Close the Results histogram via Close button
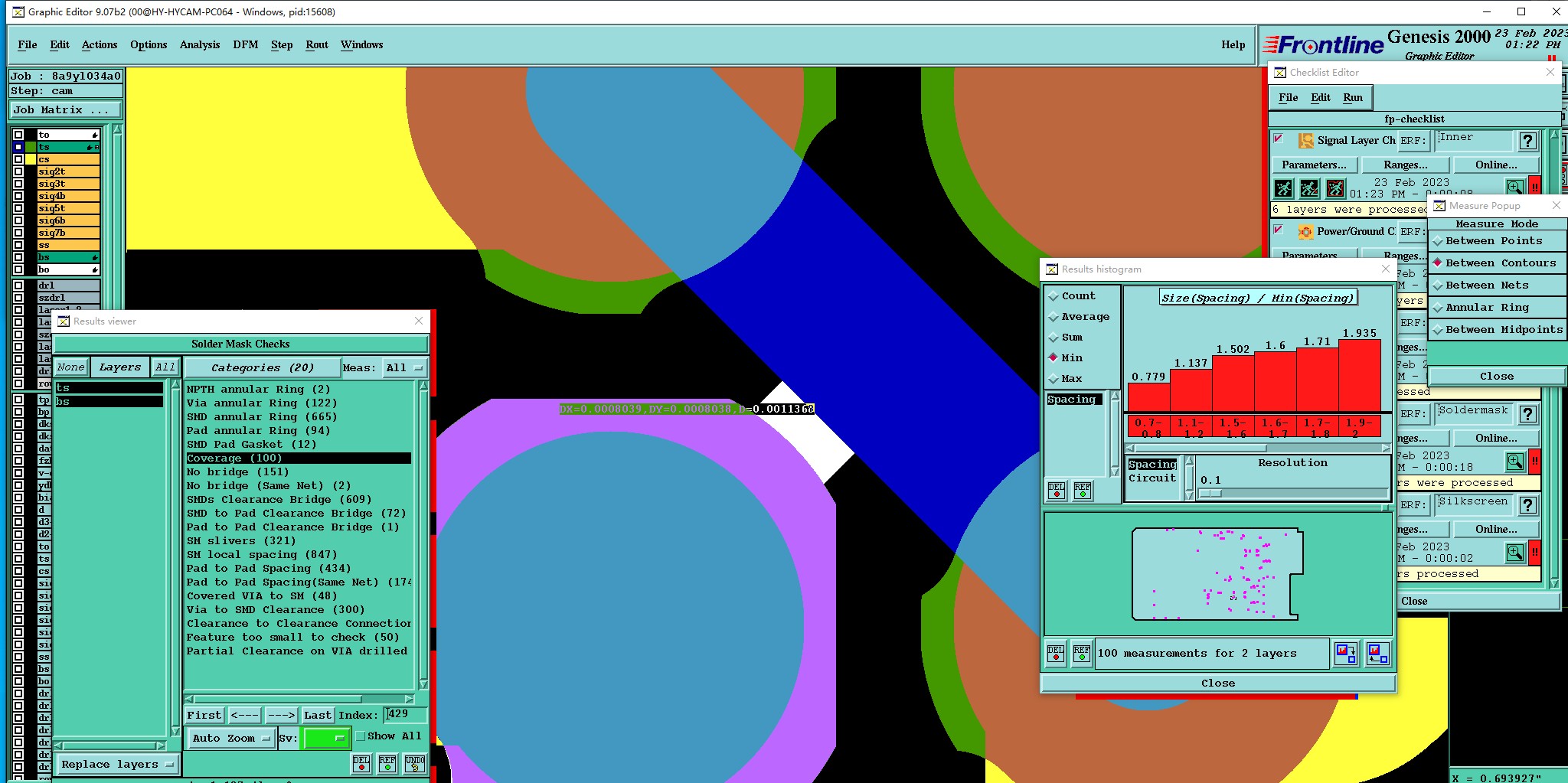 [1218, 683]
